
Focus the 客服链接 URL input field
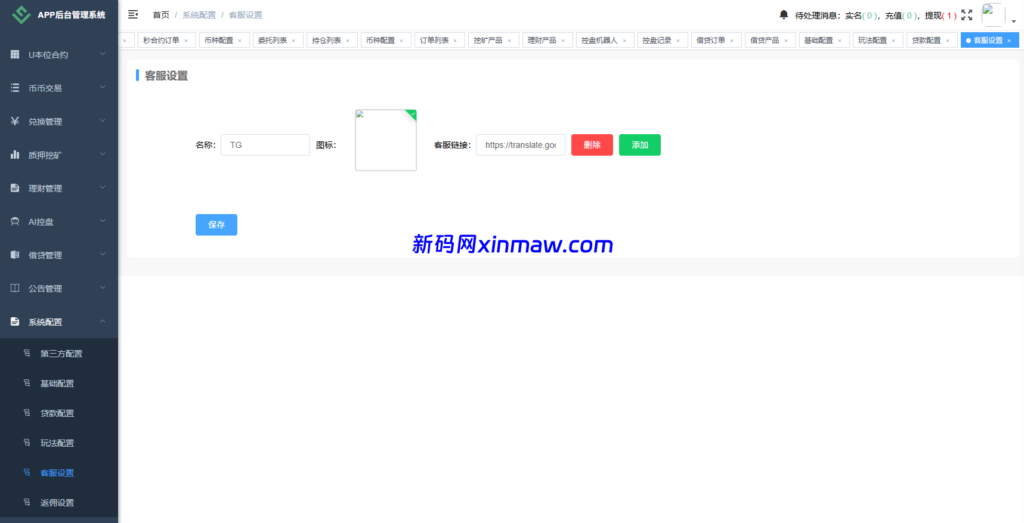point(520,145)
